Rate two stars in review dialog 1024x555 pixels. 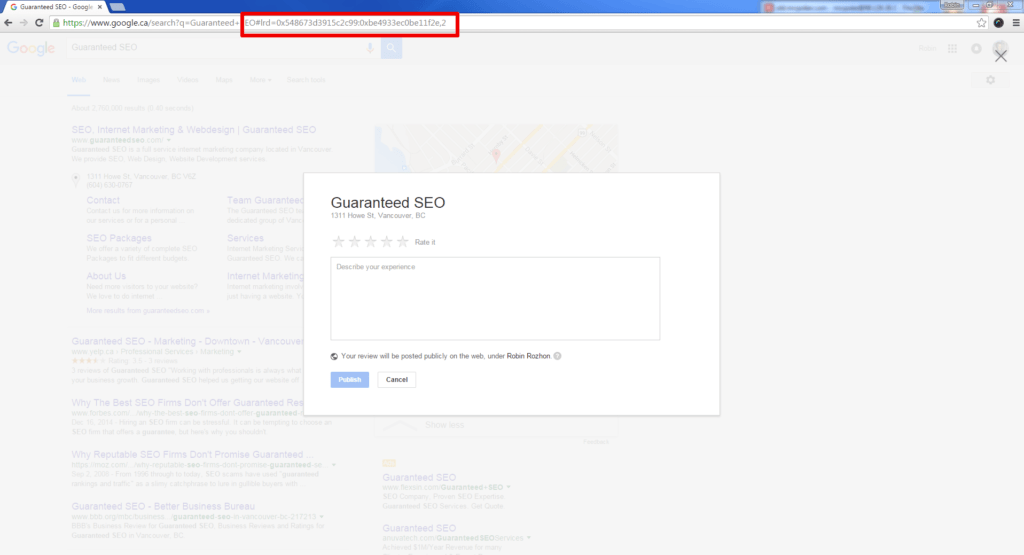click(355, 242)
